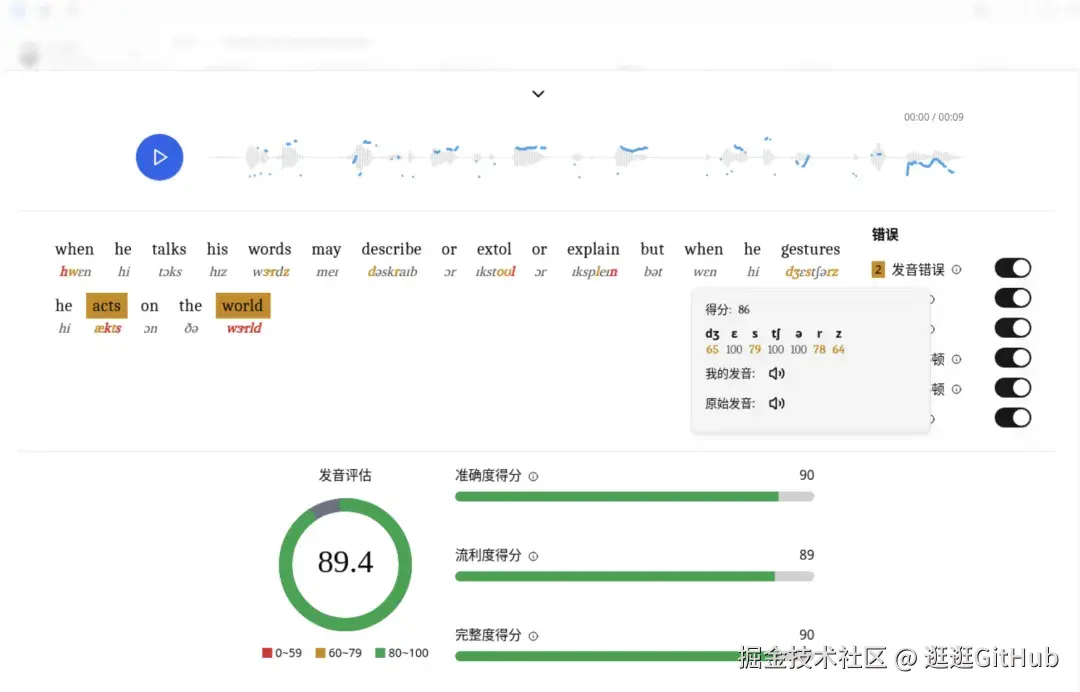Disable the bottom toggle in the 错误 panel
This screenshot has height=692, width=1080.
(x=1013, y=417)
